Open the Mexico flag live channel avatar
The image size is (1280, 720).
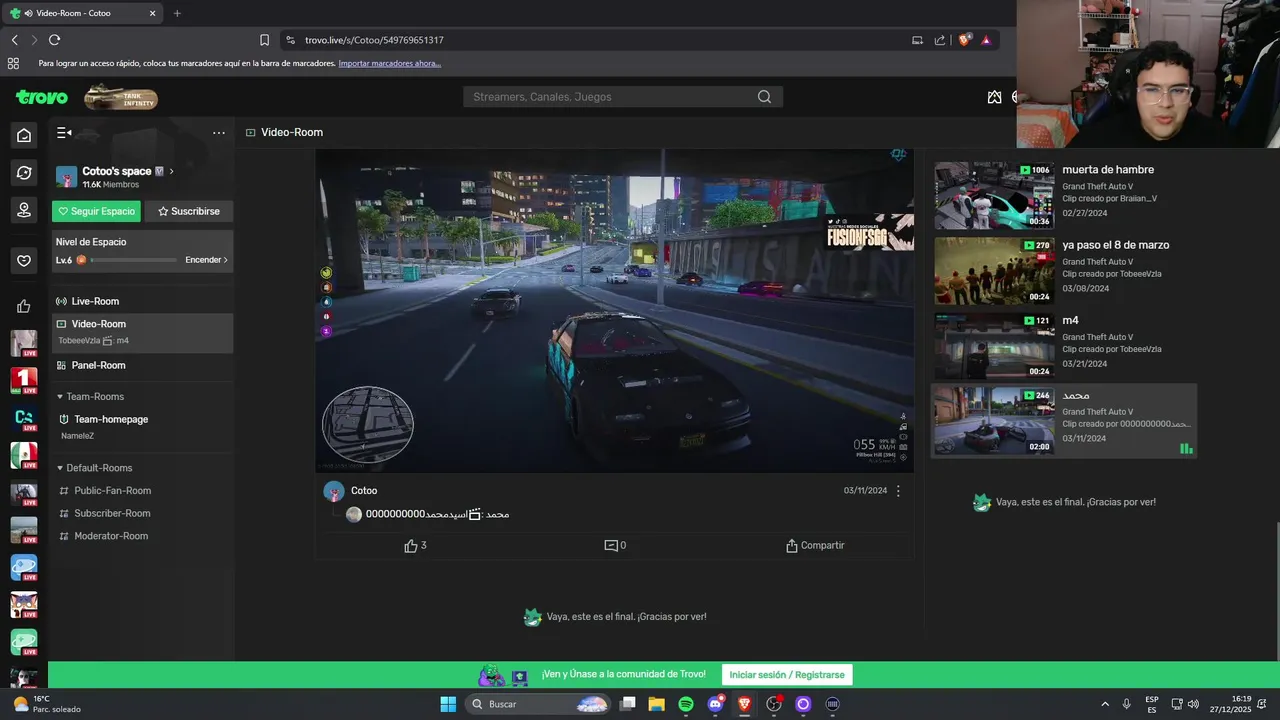point(24,456)
